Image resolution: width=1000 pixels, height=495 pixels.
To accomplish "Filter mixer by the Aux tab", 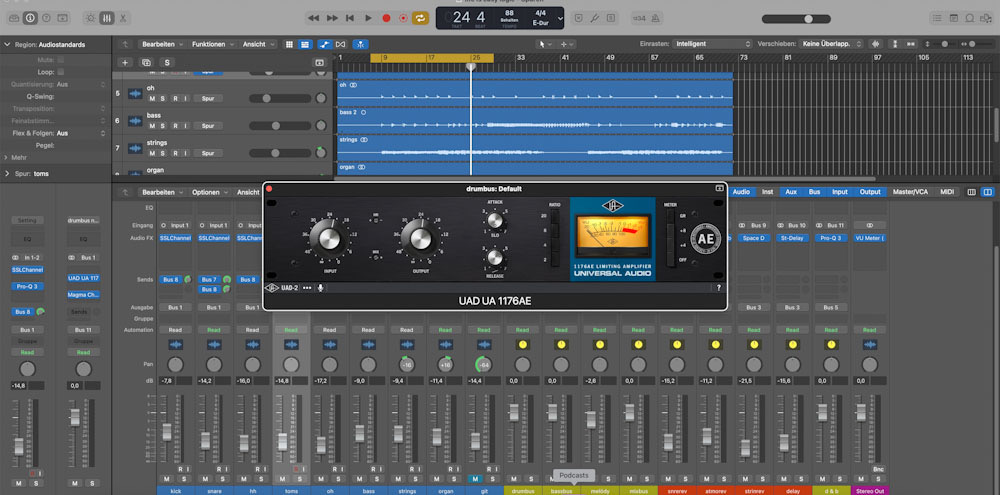I will click(x=791, y=192).
